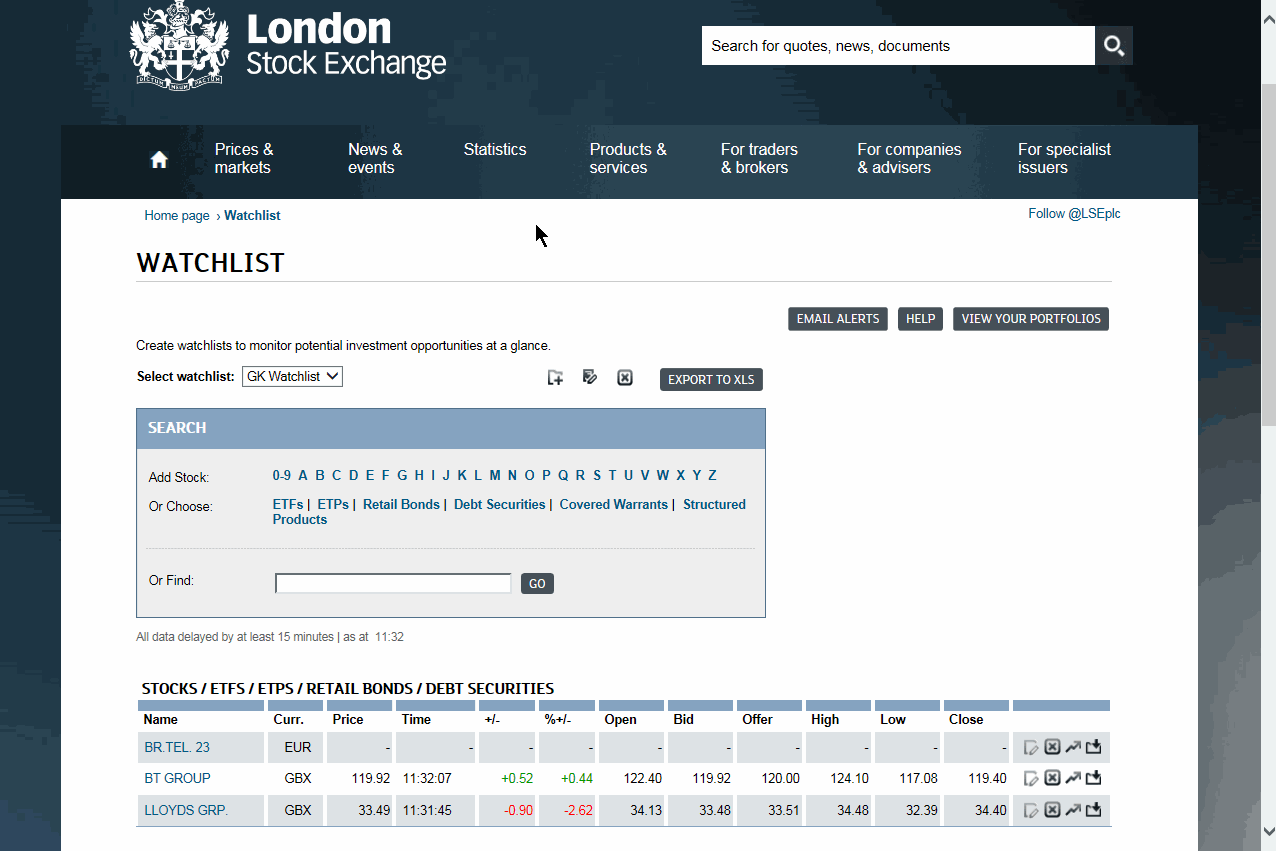This screenshot has width=1276, height=851.
Task: Click the scrollbar down arrow
Action: 1268,830
